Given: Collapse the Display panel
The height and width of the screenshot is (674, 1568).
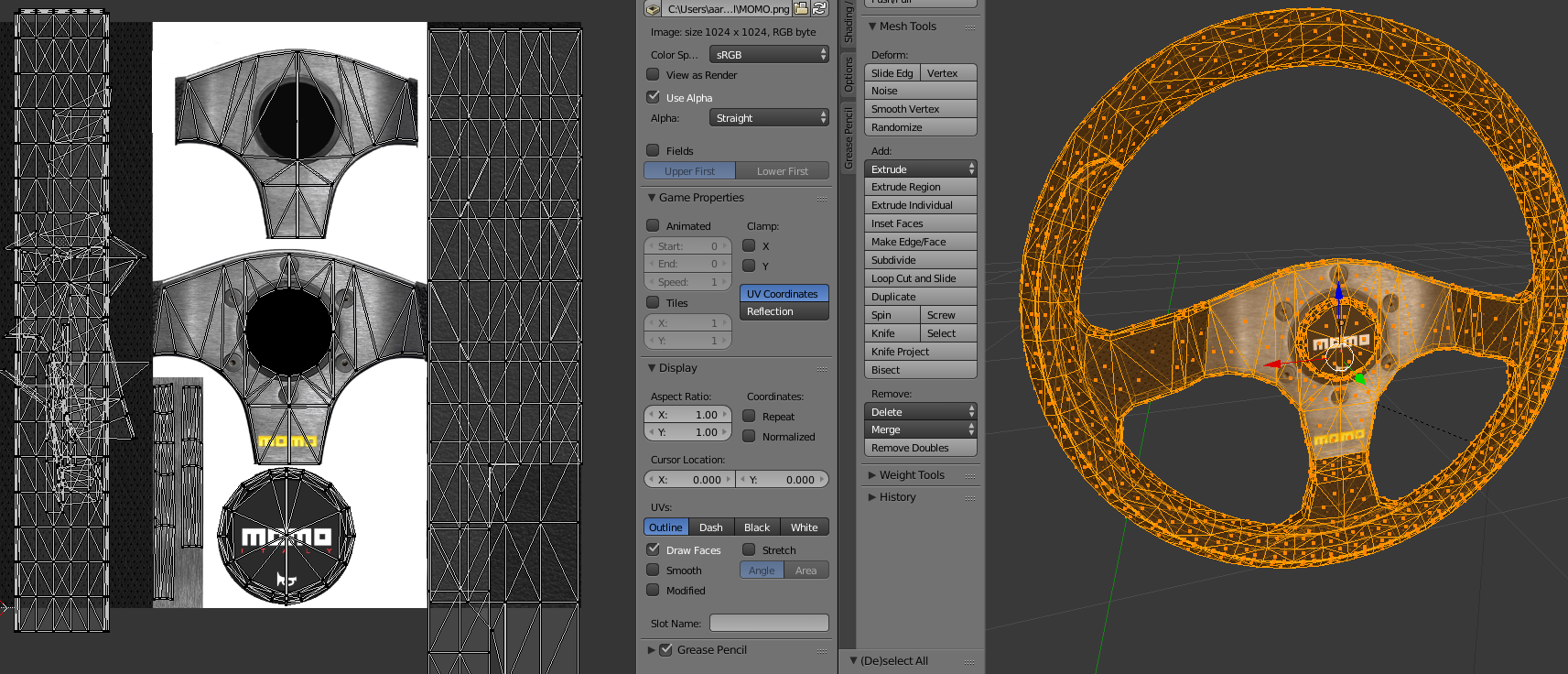Looking at the screenshot, I should click(x=652, y=368).
